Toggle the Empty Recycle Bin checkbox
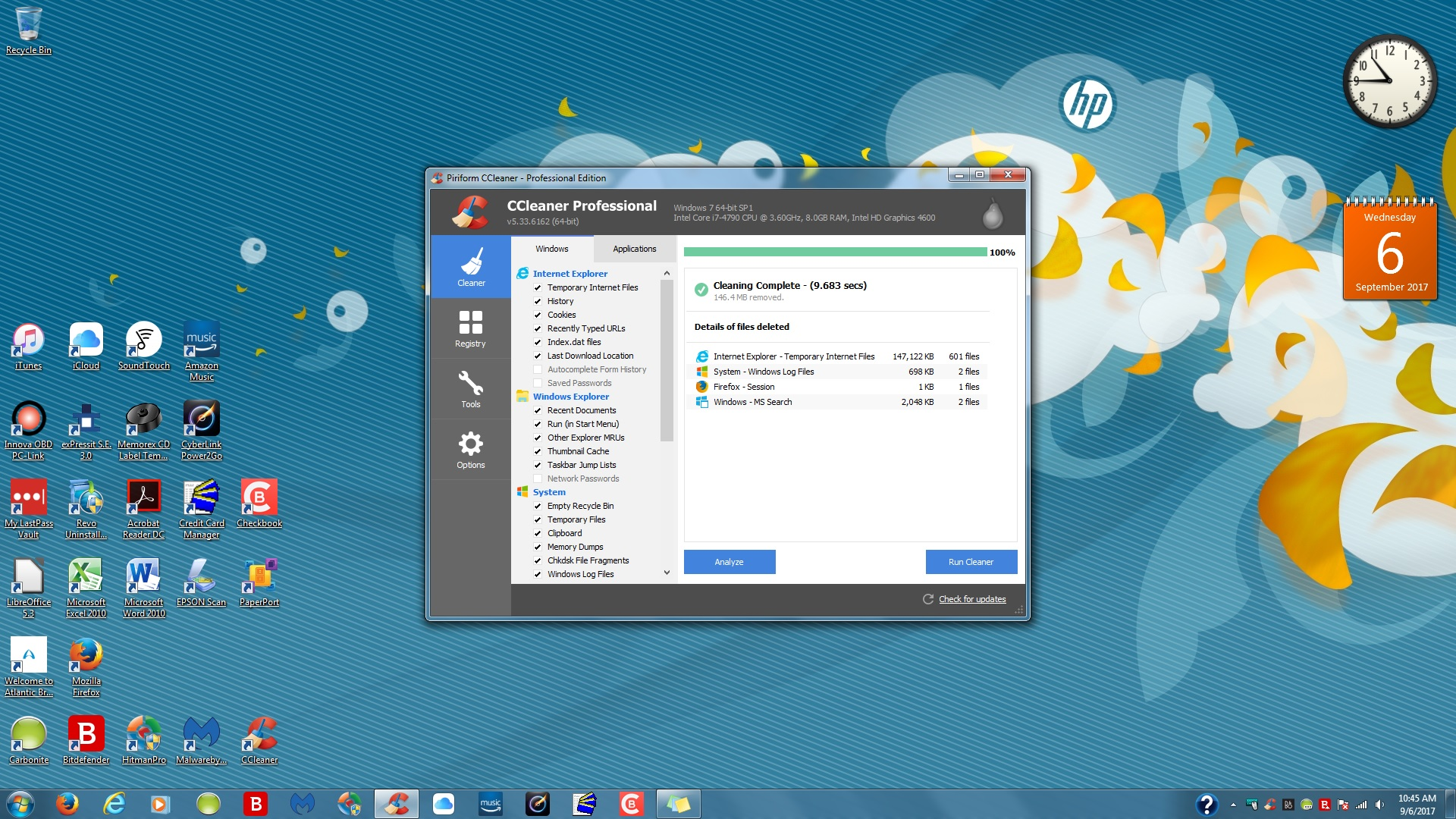Image resolution: width=1456 pixels, height=819 pixels. (538, 507)
